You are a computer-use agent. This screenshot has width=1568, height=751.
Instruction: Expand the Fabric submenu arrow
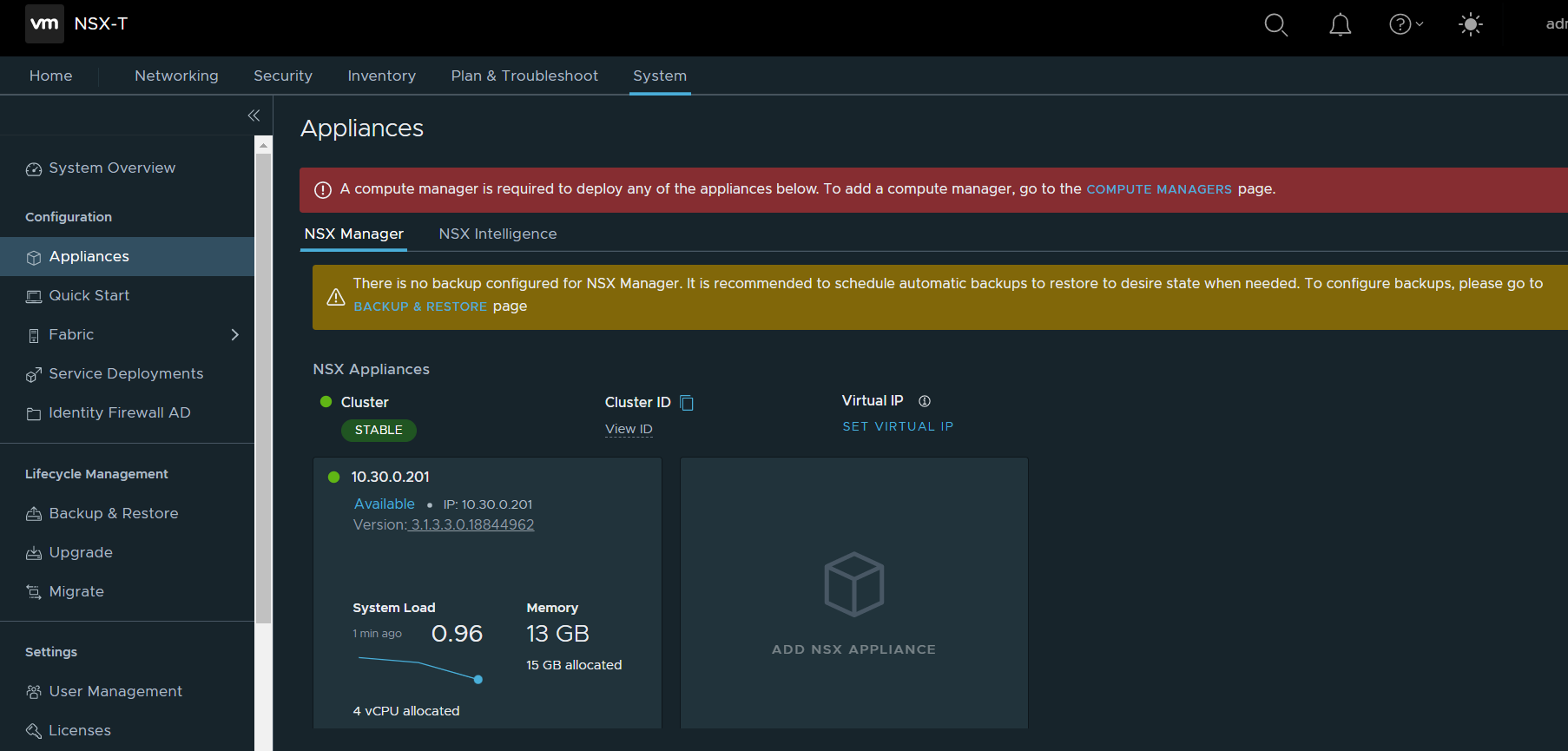pos(234,335)
